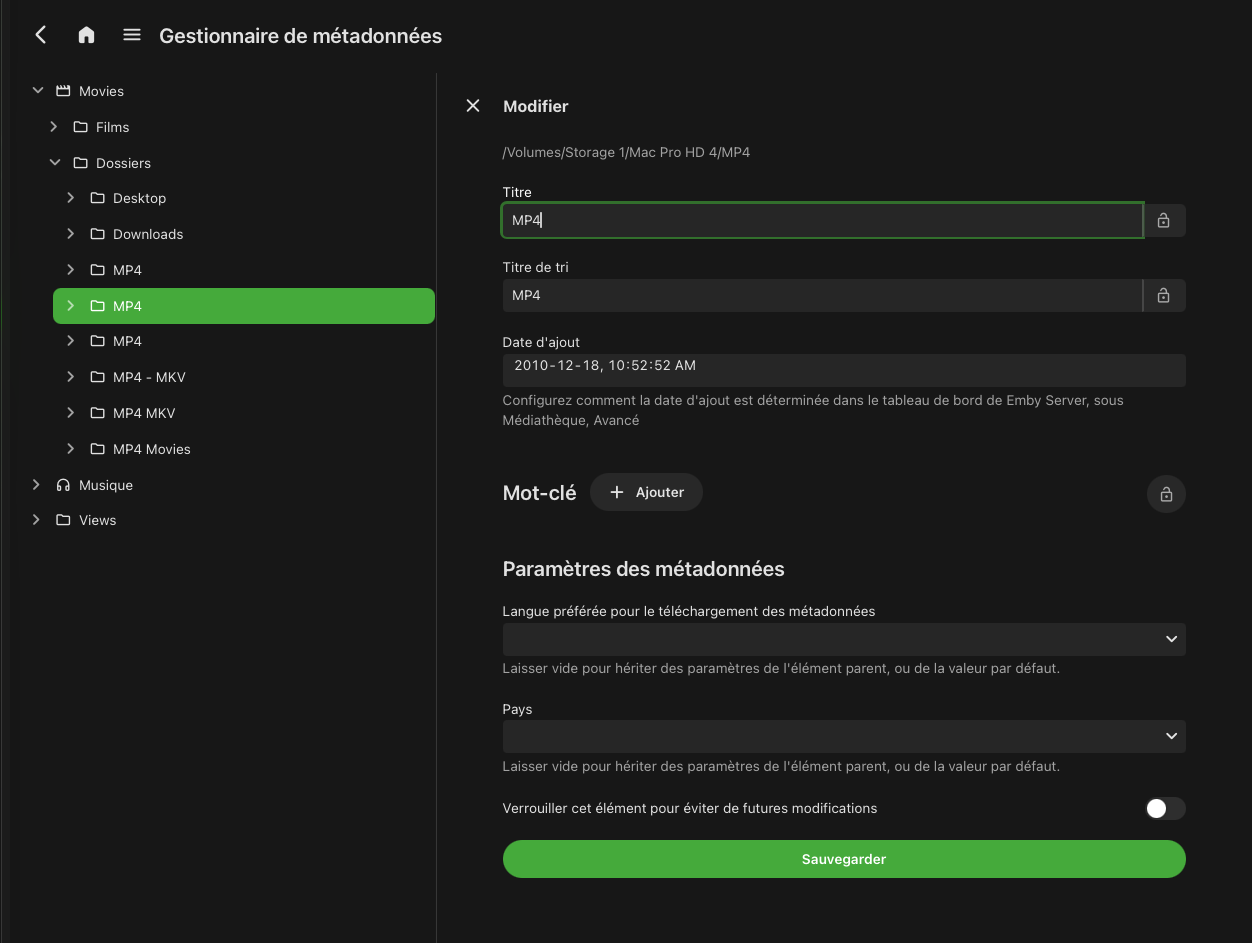Click the Musique headphones icon
This screenshot has width=1252, height=943.
click(63, 485)
